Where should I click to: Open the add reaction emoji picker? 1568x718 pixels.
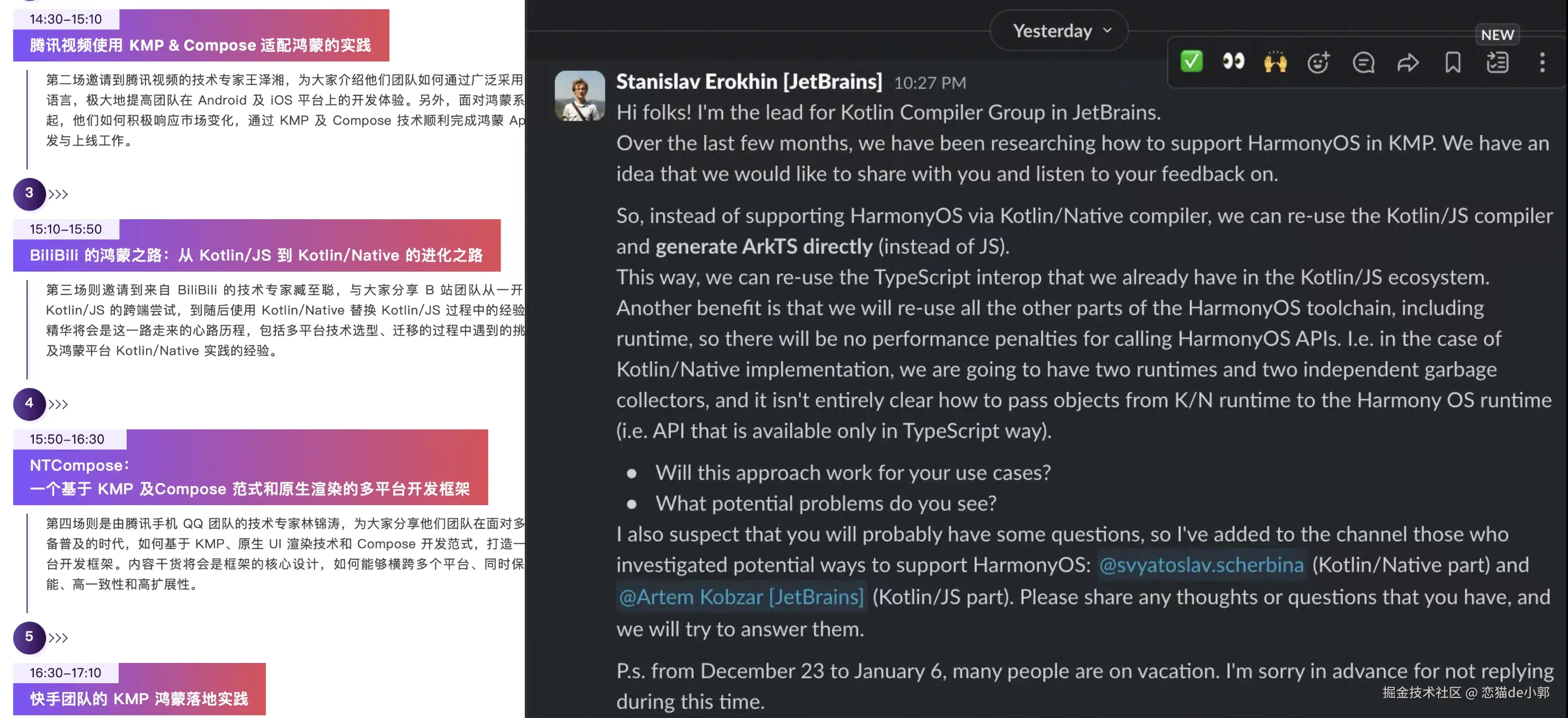click(x=1318, y=62)
